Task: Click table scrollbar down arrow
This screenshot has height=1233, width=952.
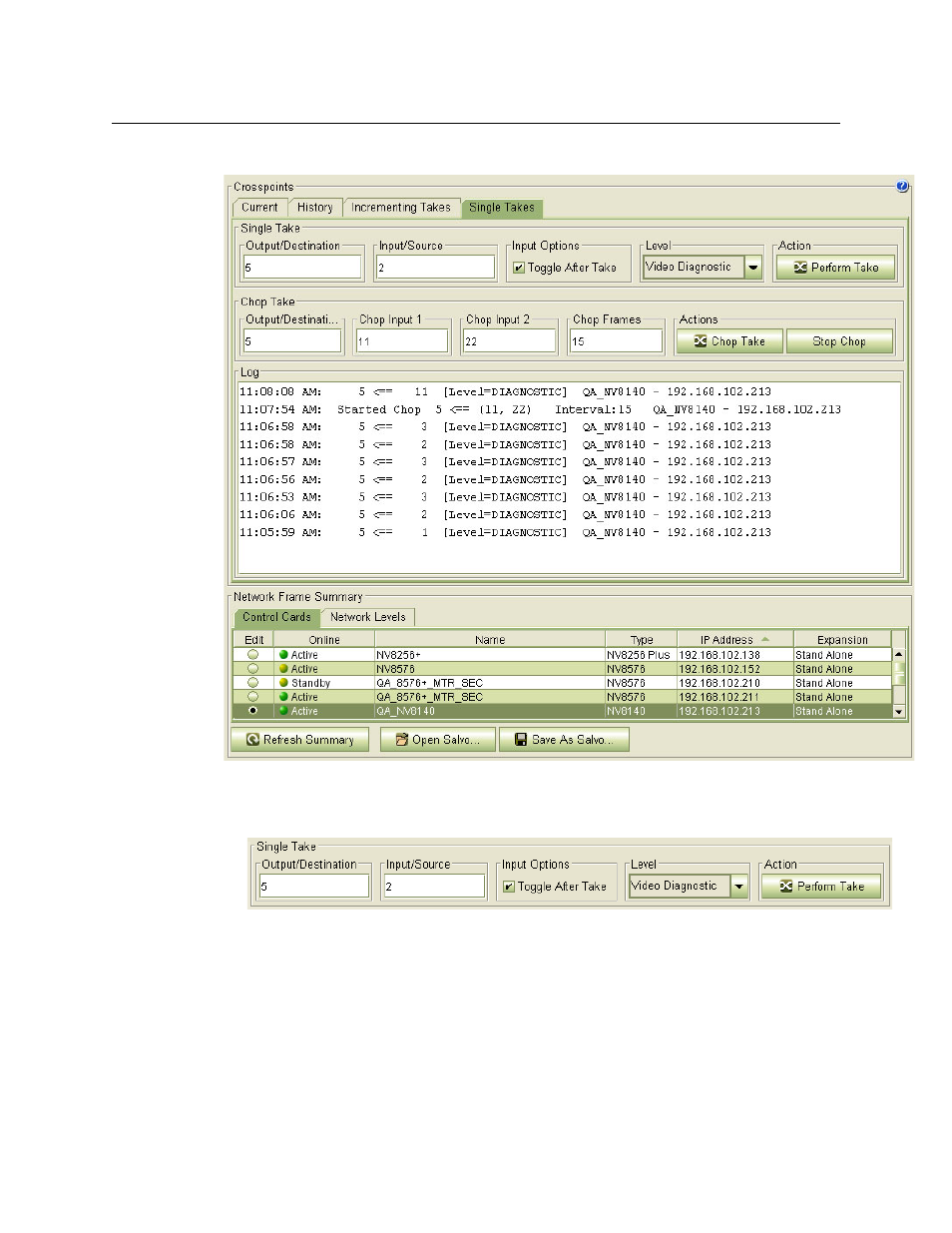Action: tap(899, 712)
